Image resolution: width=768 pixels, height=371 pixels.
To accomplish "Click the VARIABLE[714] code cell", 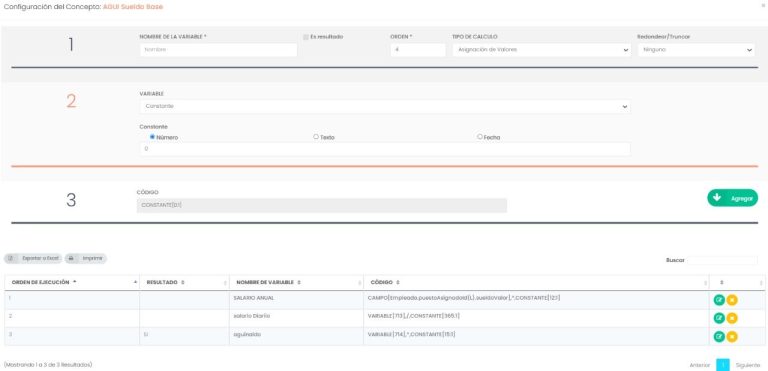I will [x=536, y=336].
